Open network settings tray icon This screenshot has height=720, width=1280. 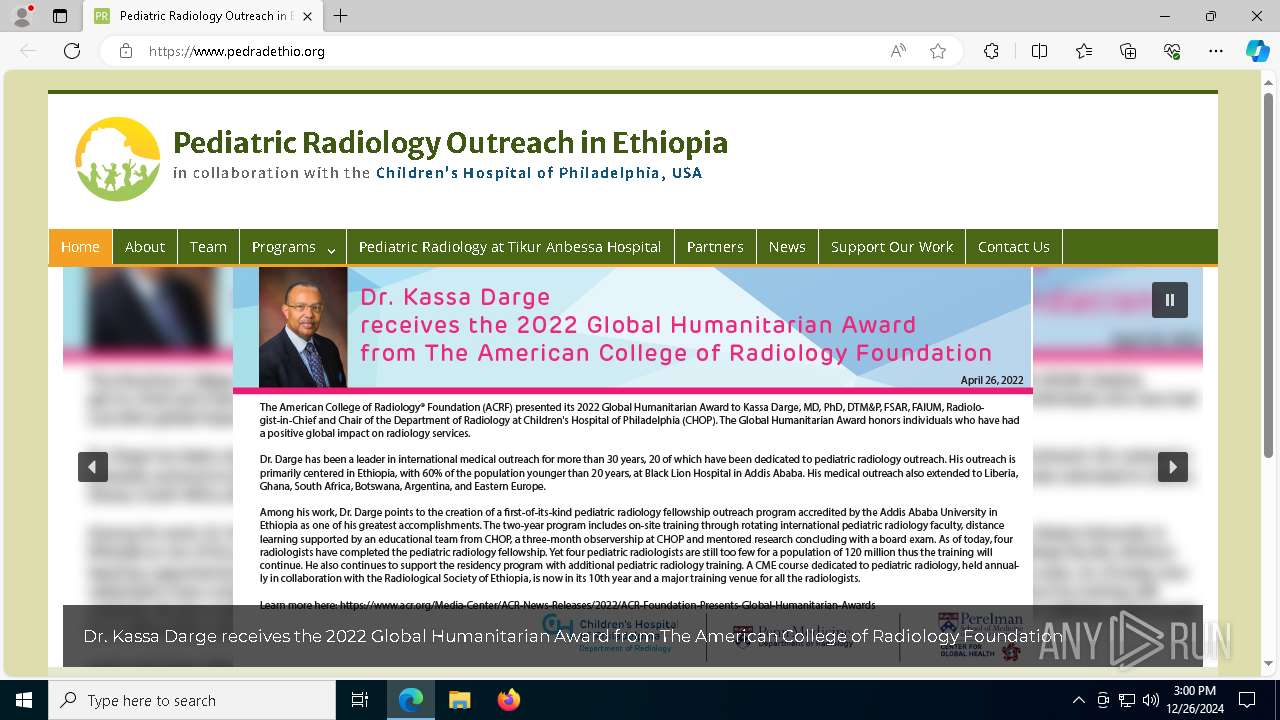click(1127, 700)
